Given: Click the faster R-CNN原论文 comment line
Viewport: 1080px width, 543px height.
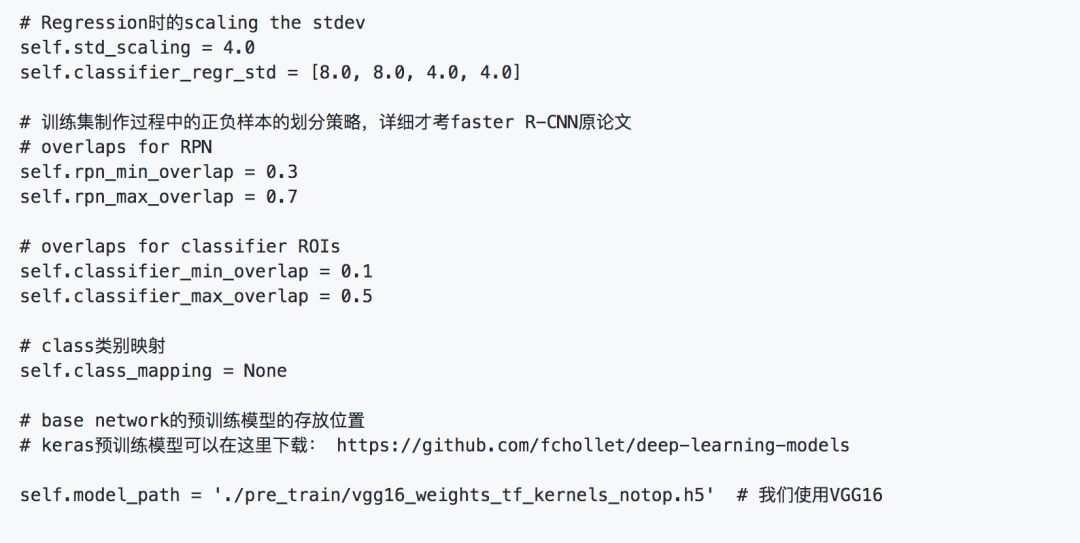Looking at the screenshot, I should tap(326, 122).
